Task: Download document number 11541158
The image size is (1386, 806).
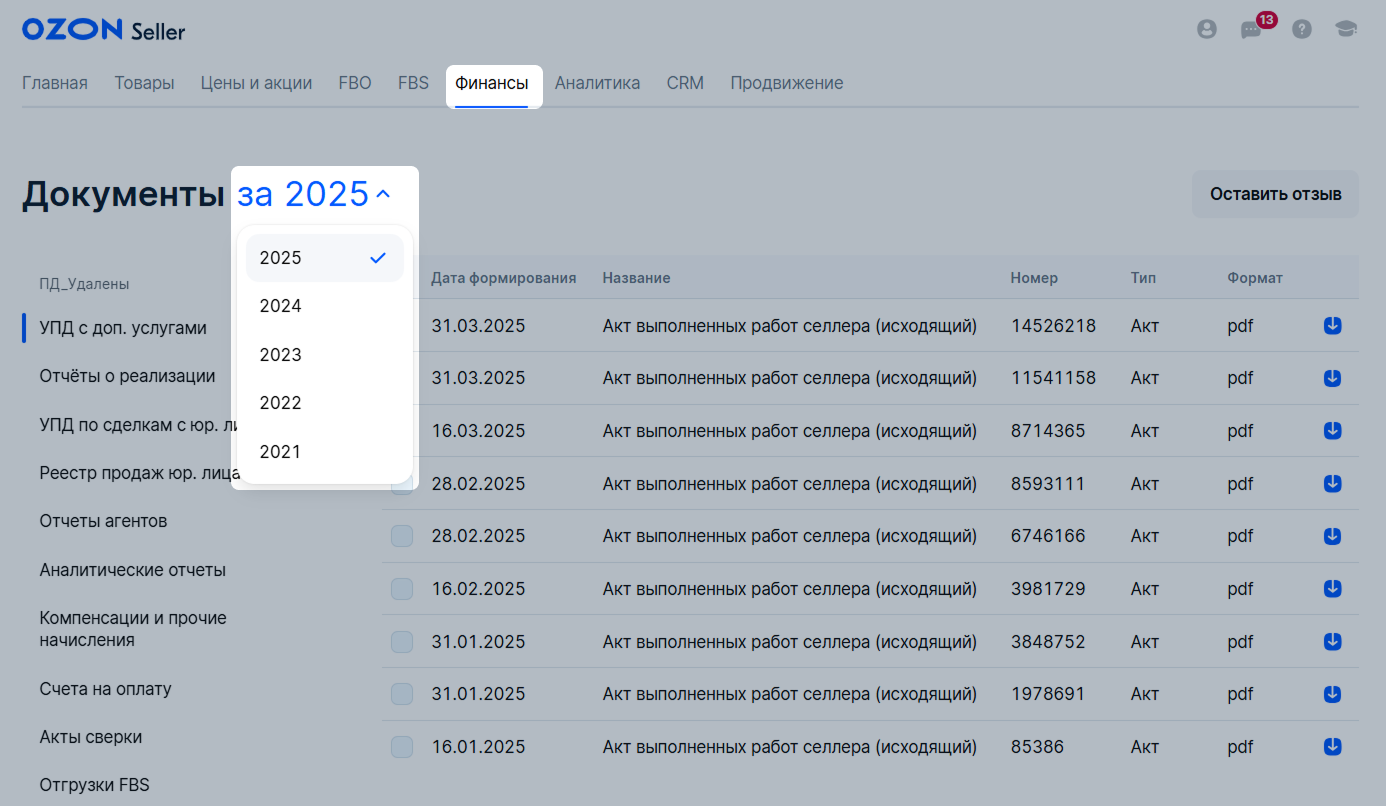Action: click(x=1332, y=378)
